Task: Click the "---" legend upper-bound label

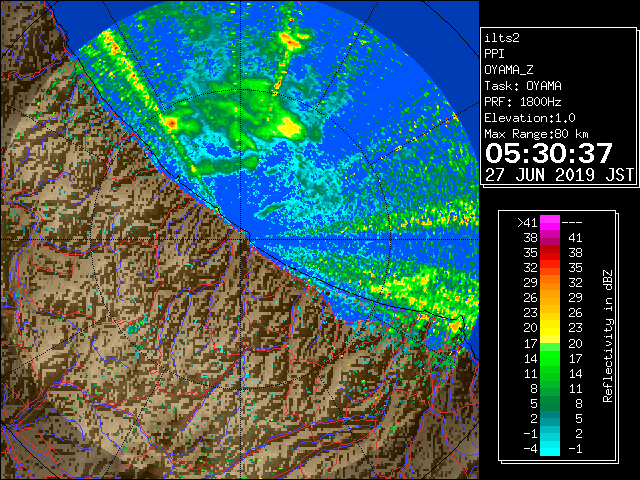Action: [x=572, y=222]
